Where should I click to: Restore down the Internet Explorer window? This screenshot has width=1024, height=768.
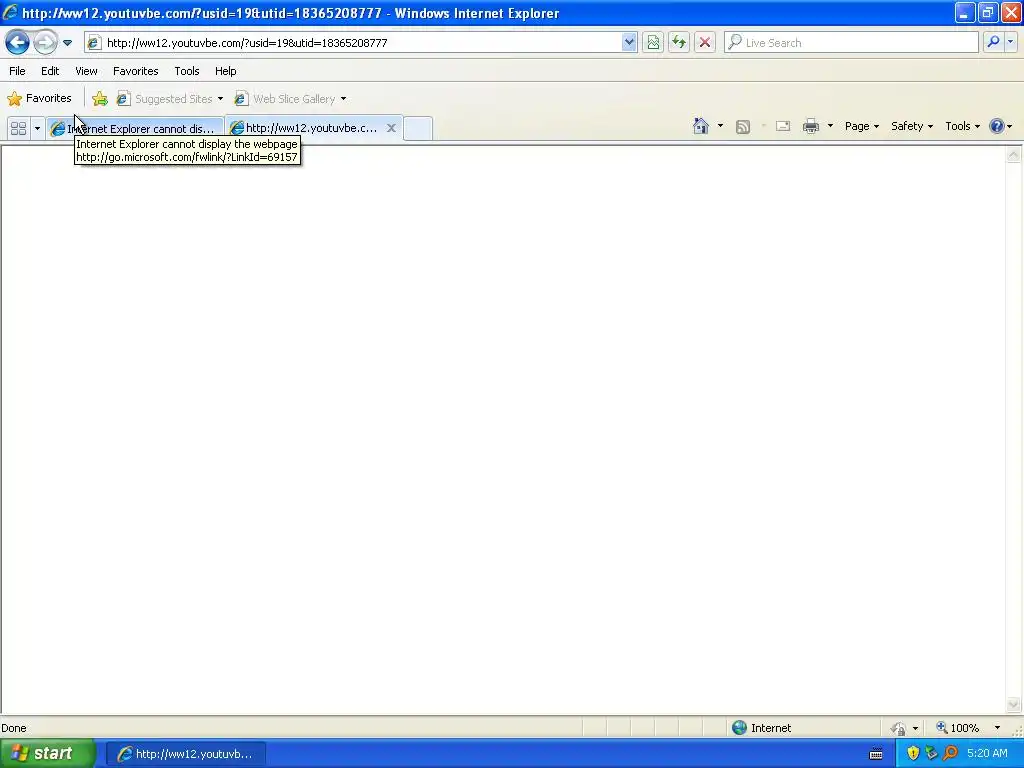point(987,12)
